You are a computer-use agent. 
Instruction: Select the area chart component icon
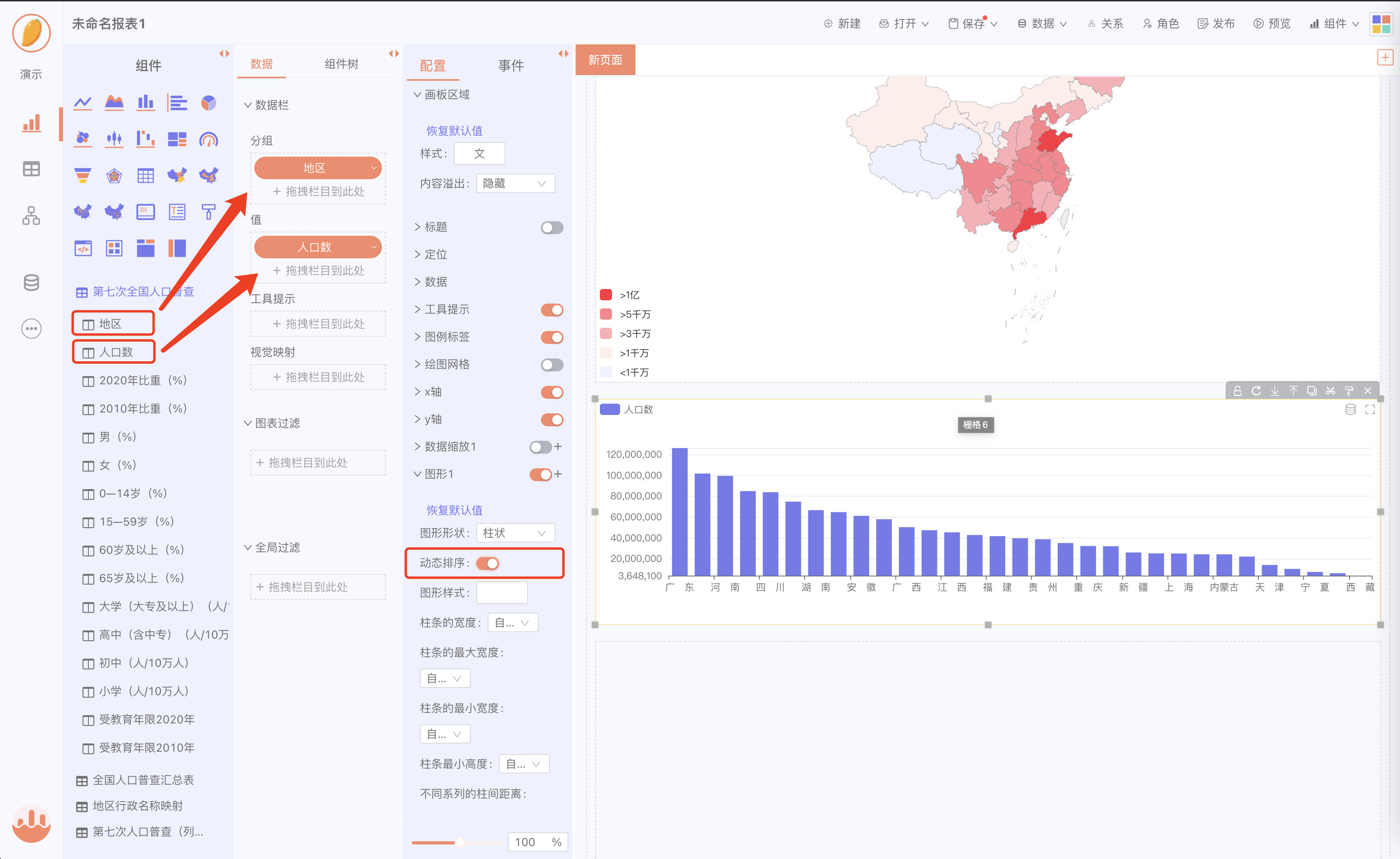tap(114, 103)
